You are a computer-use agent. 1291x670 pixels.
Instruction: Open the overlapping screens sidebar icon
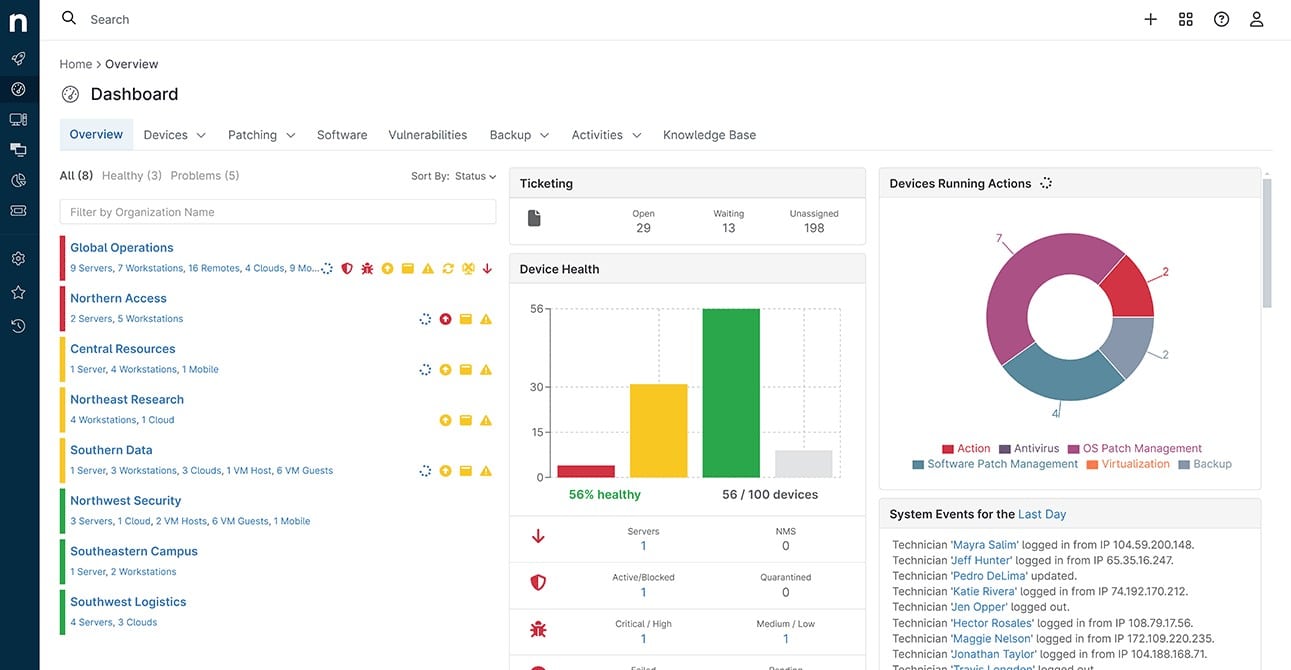tap(18, 149)
